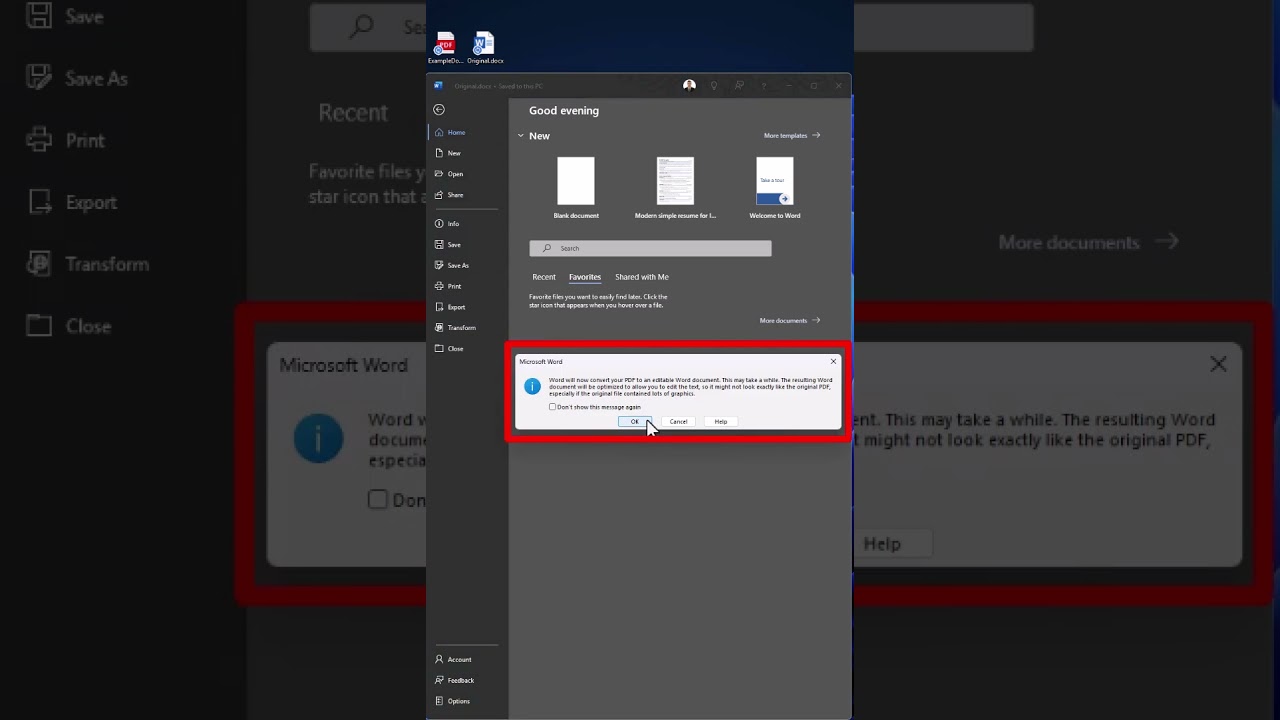
Task: Click the lightbulb icon in title bar
Action: [x=714, y=86]
